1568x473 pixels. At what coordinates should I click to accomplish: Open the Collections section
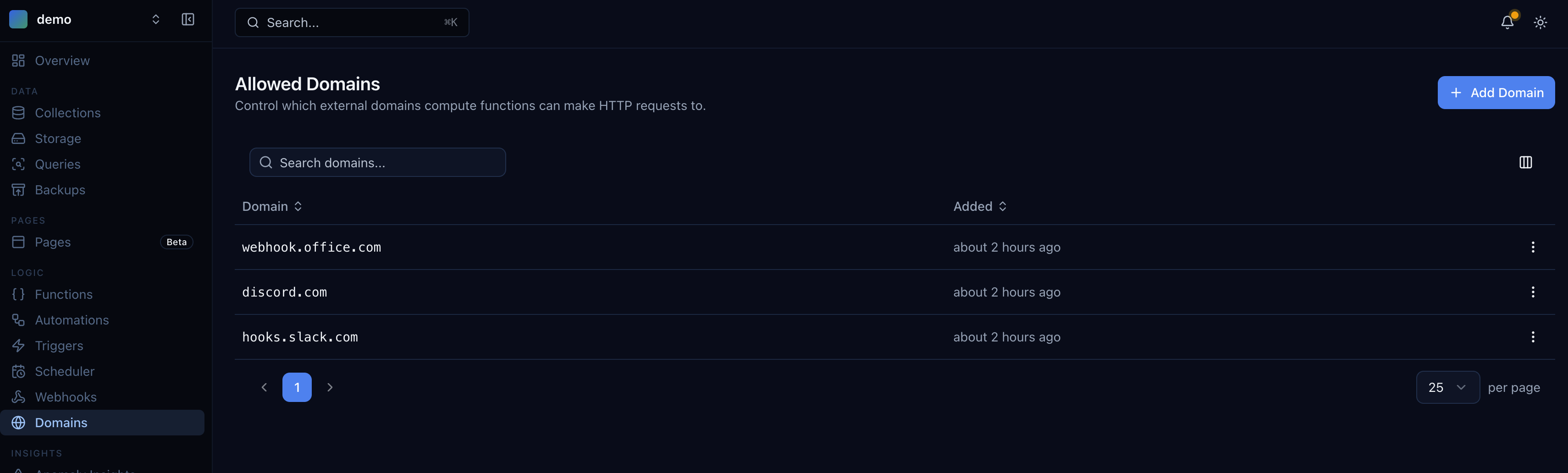point(67,113)
